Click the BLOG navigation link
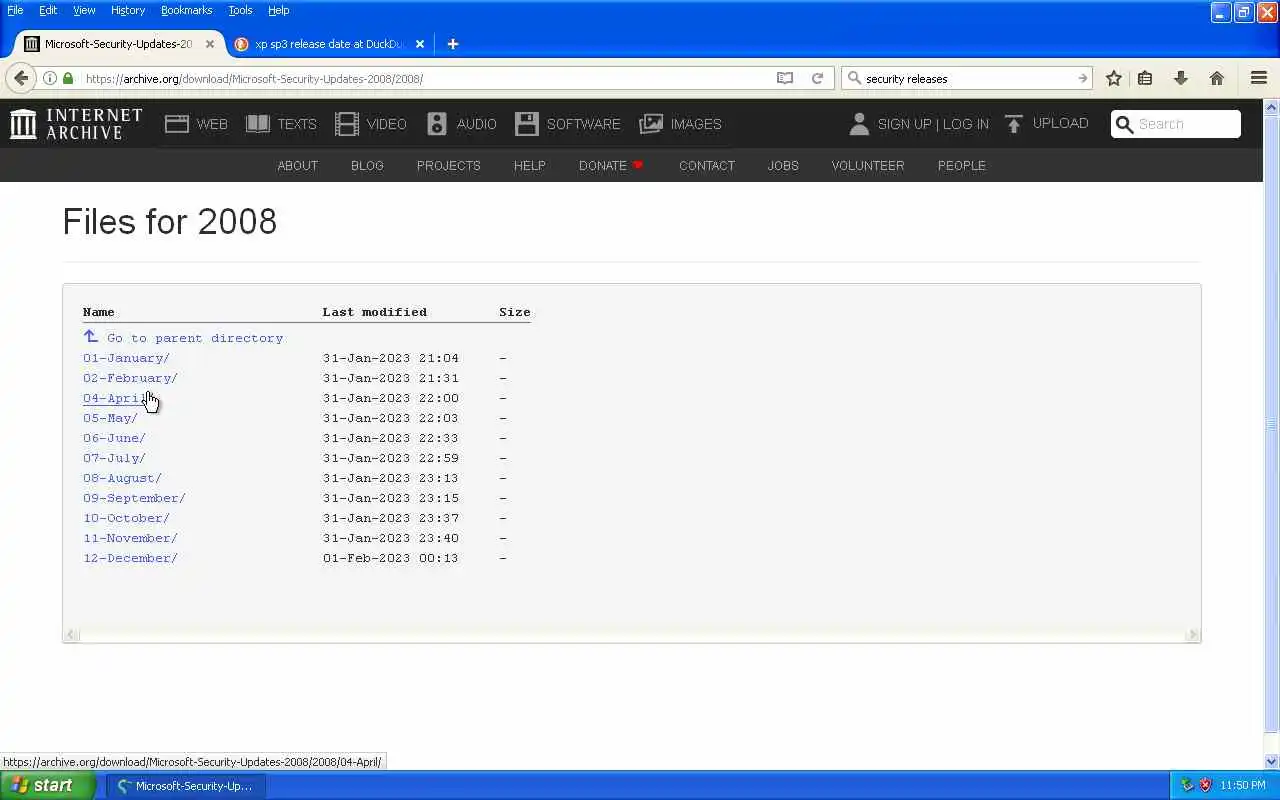Viewport: 1280px width, 800px height. coord(367,166)
